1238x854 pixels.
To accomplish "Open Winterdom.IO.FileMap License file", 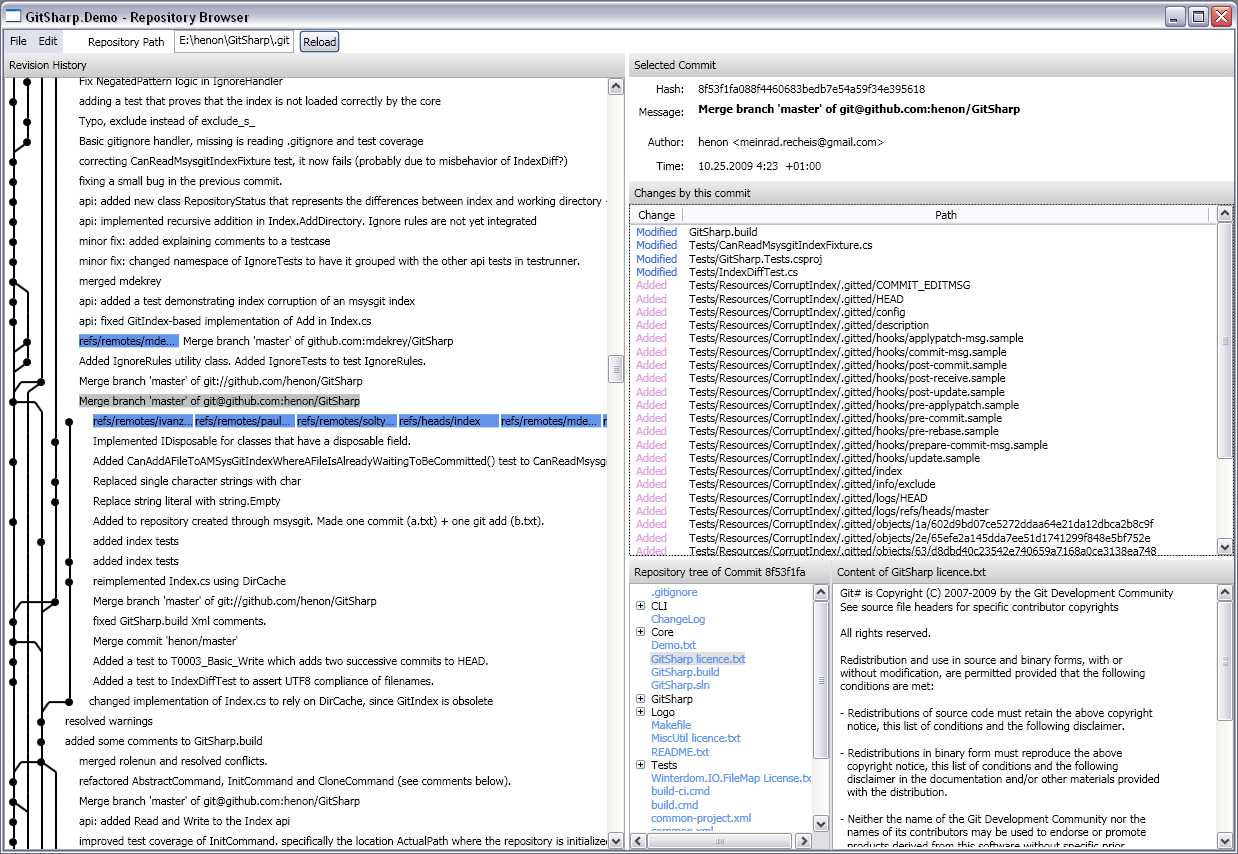I will click(x=731, y=778).
